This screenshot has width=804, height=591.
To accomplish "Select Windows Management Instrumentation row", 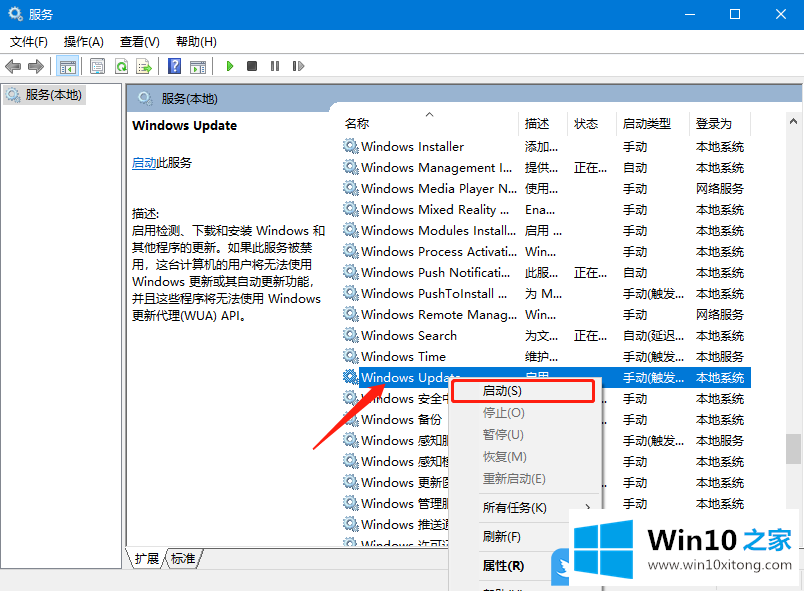I will pyautogui.click(x=546, y=168).
